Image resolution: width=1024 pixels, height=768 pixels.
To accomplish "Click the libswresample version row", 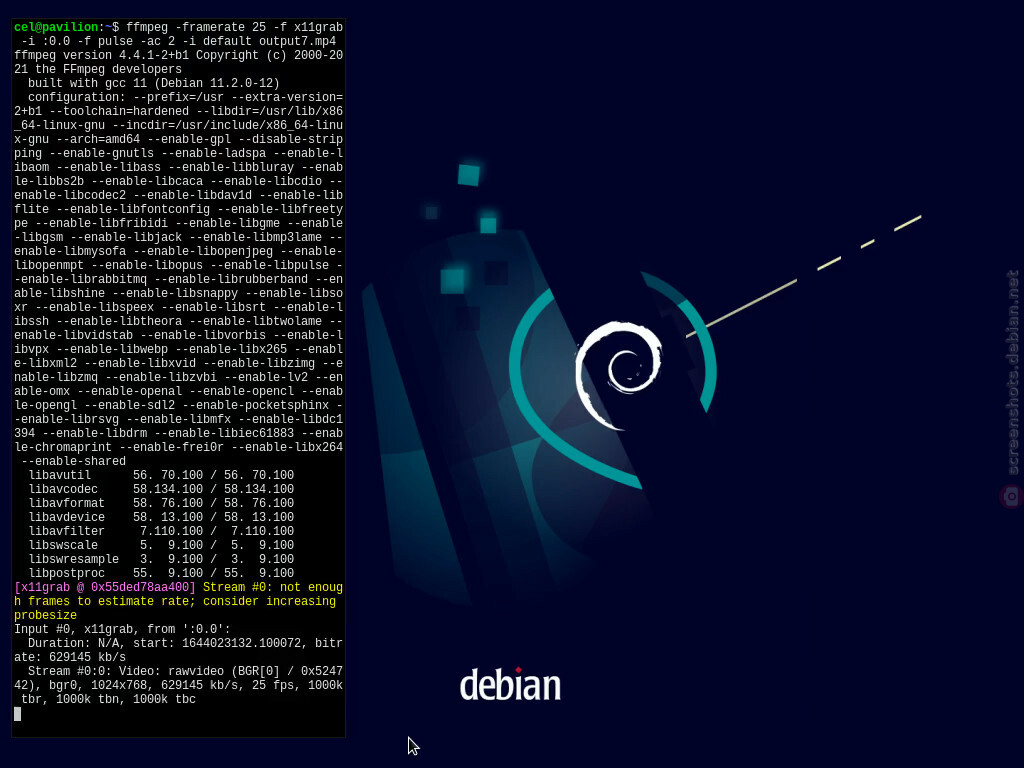I will [x=161, y=560].
